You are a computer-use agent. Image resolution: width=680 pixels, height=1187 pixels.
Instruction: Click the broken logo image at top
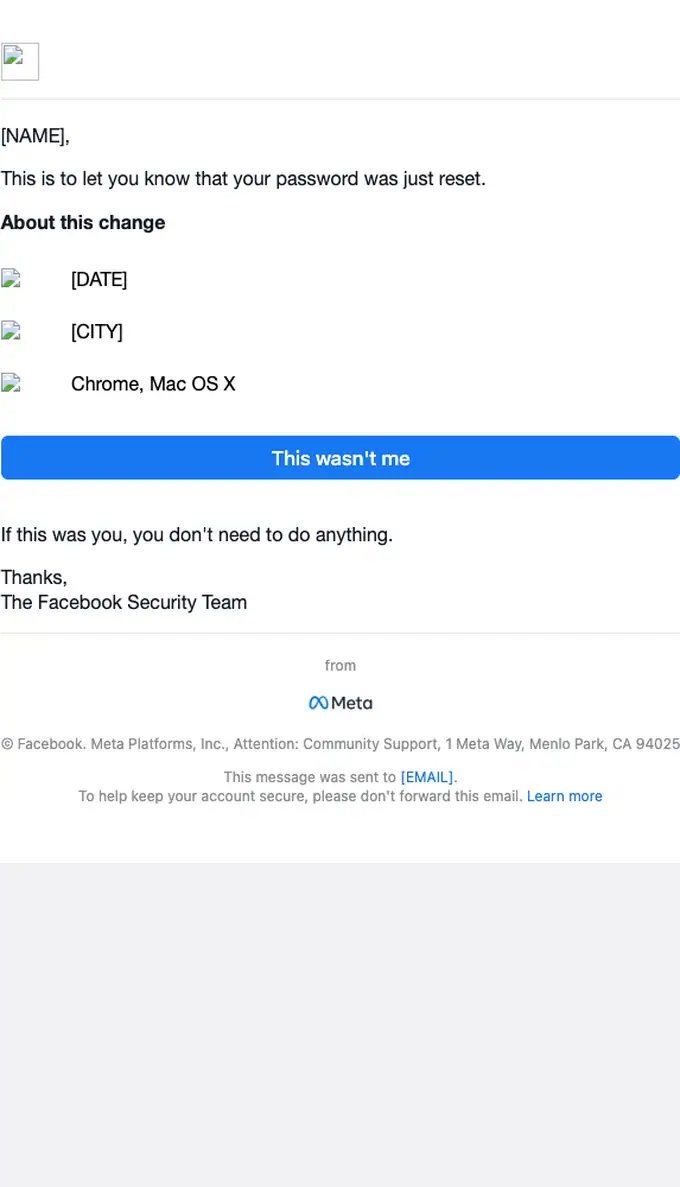pos(20,61)
